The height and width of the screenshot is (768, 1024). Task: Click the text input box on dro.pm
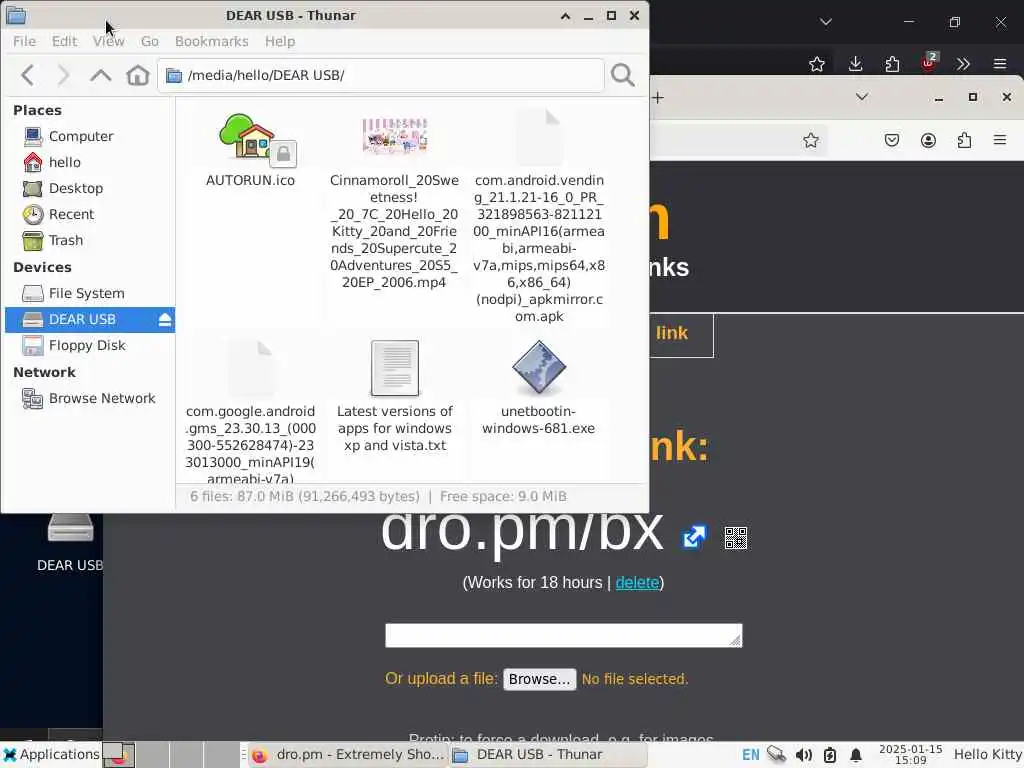click(564, 635)
